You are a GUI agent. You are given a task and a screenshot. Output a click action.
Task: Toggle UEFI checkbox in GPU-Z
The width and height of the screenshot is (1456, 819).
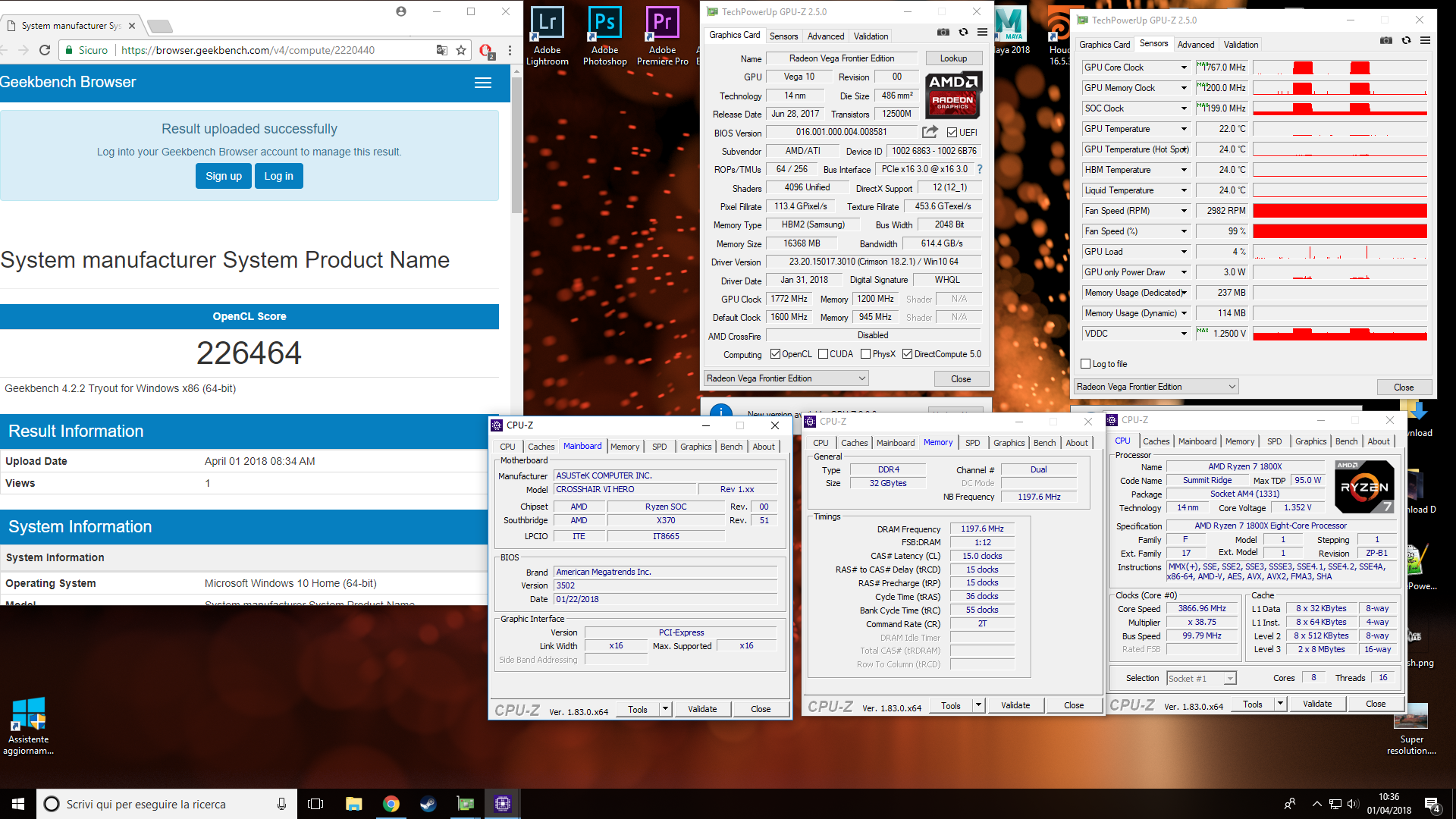tap(952, 133)
